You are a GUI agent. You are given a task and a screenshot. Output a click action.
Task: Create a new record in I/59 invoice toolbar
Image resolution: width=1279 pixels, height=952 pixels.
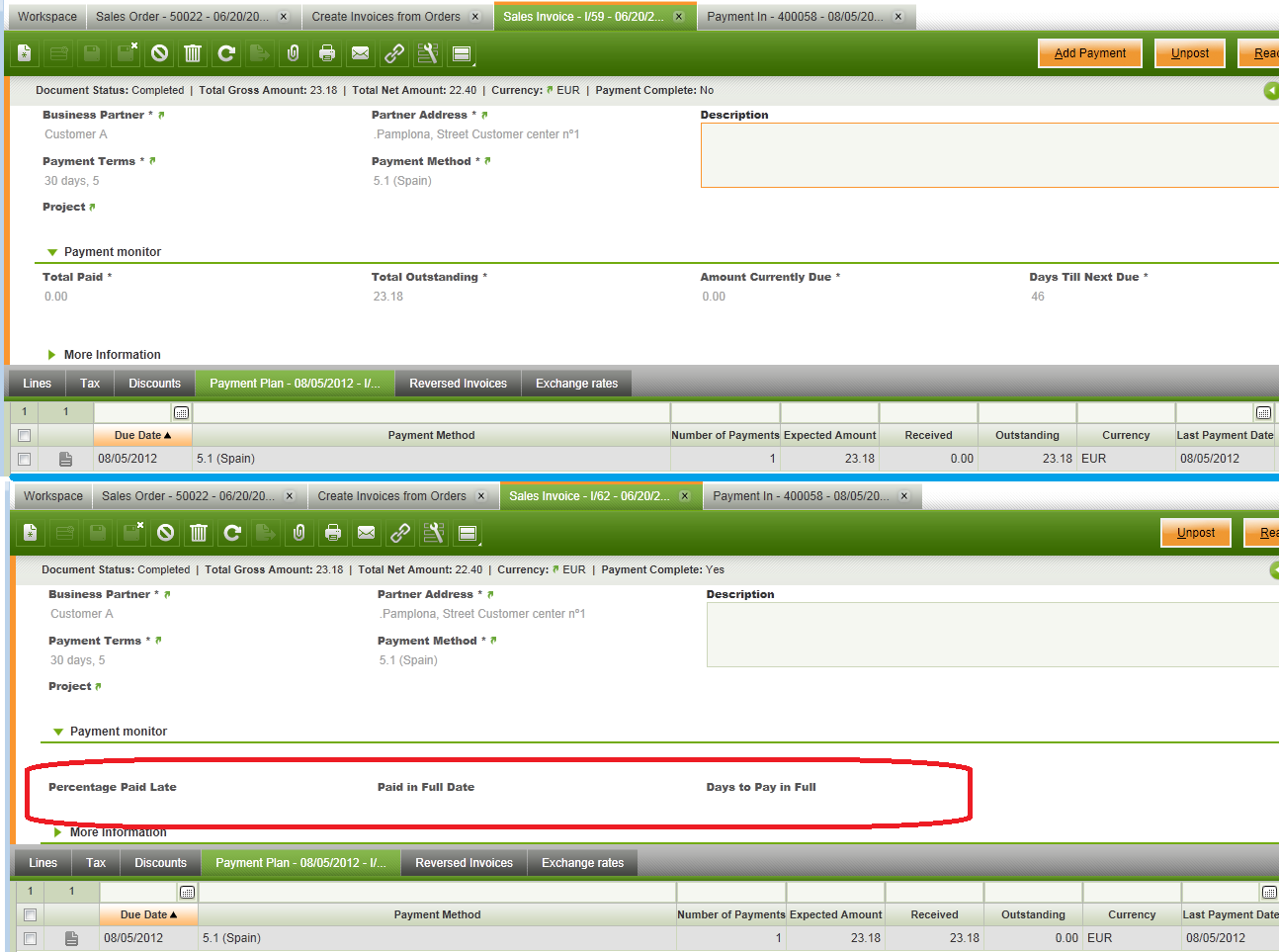[25, 53]
